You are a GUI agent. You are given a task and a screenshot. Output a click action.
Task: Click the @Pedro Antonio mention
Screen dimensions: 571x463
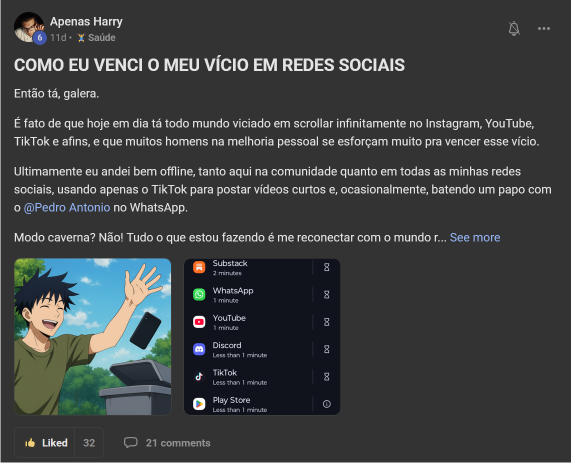pyautogui.click(x=67, y=208)
